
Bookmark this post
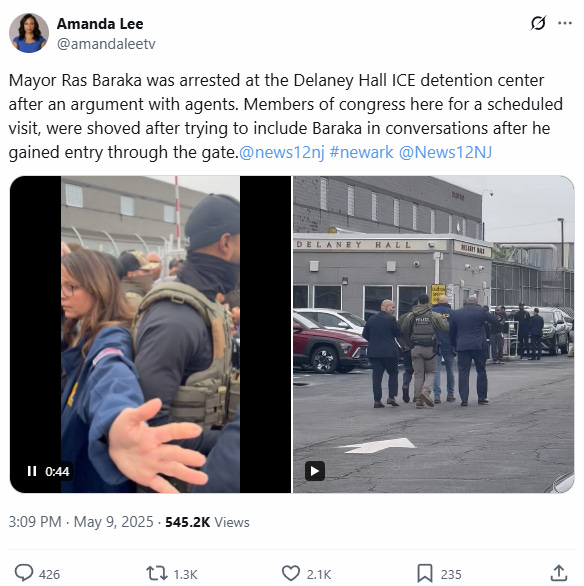click(425, 573)
